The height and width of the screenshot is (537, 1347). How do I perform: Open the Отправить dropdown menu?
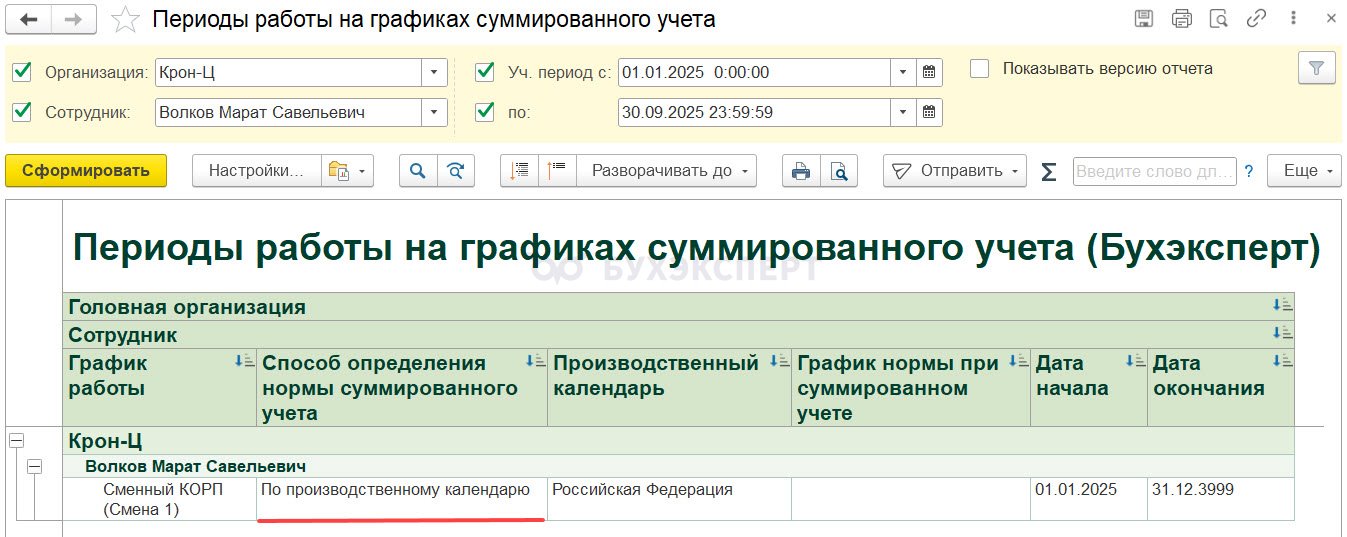point(956,171)
